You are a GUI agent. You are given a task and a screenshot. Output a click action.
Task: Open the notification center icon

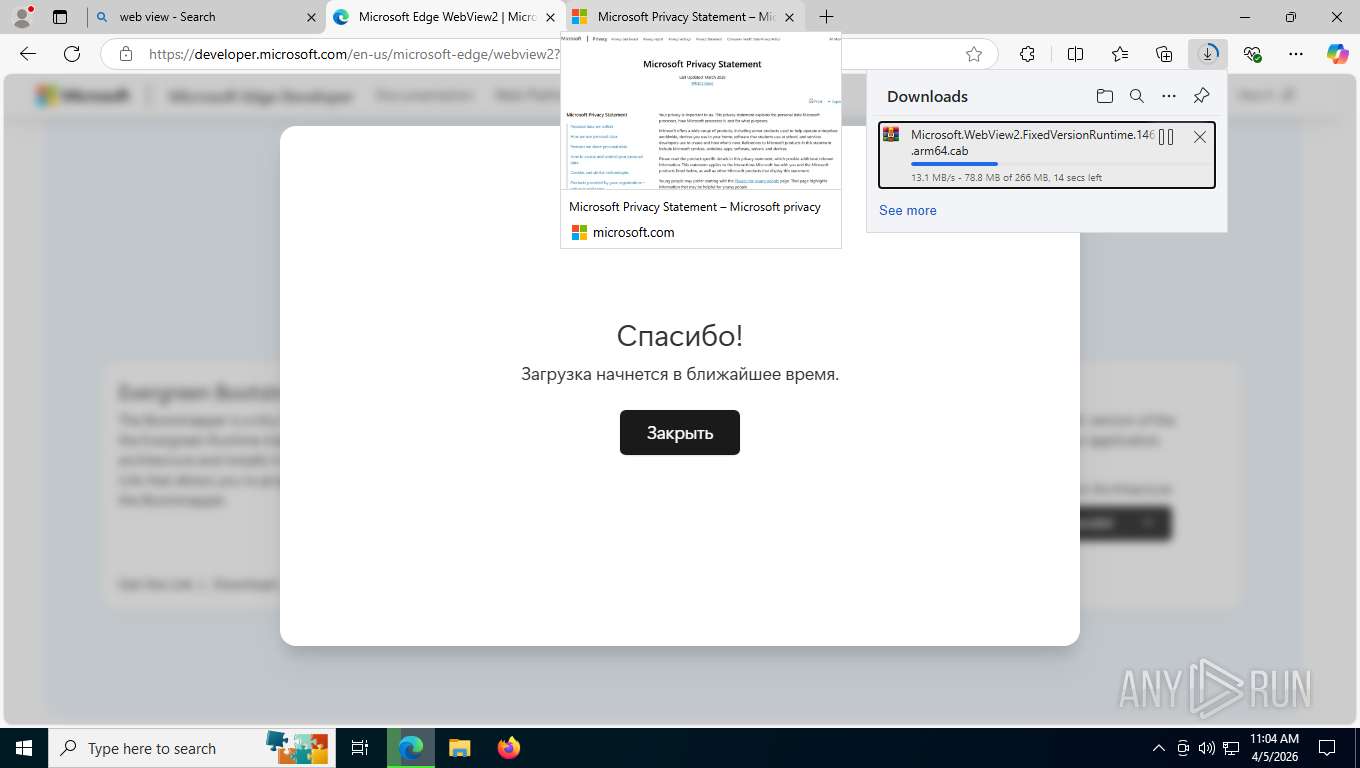pos(1327,748)
